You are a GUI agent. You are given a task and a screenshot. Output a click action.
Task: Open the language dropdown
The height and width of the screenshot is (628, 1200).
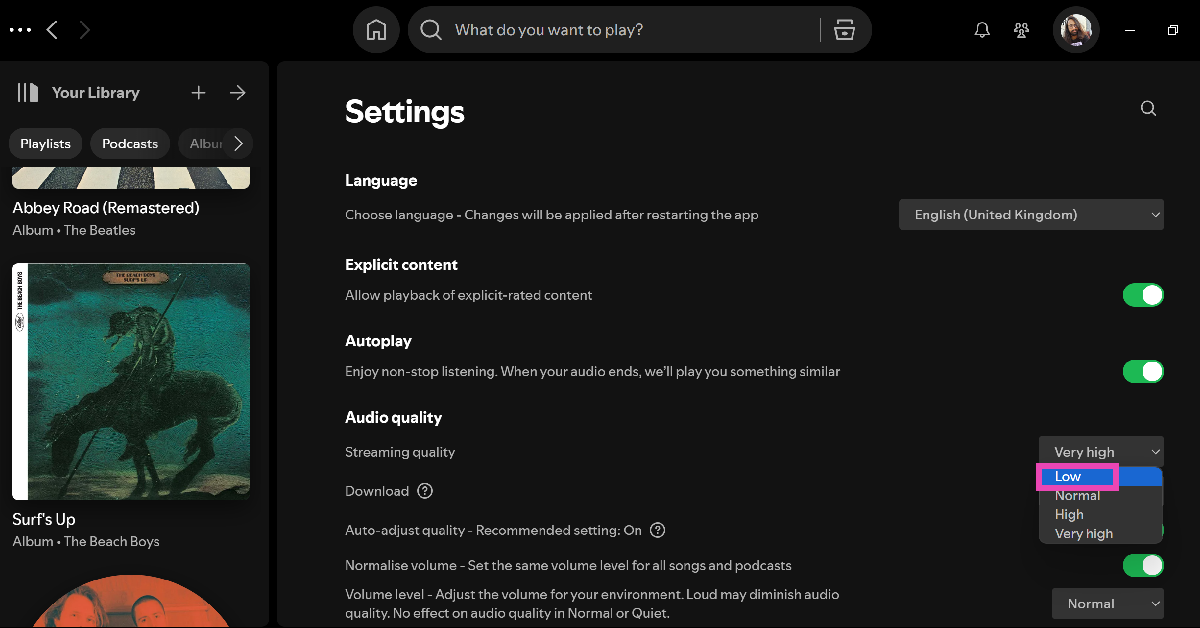point(1031,215)
